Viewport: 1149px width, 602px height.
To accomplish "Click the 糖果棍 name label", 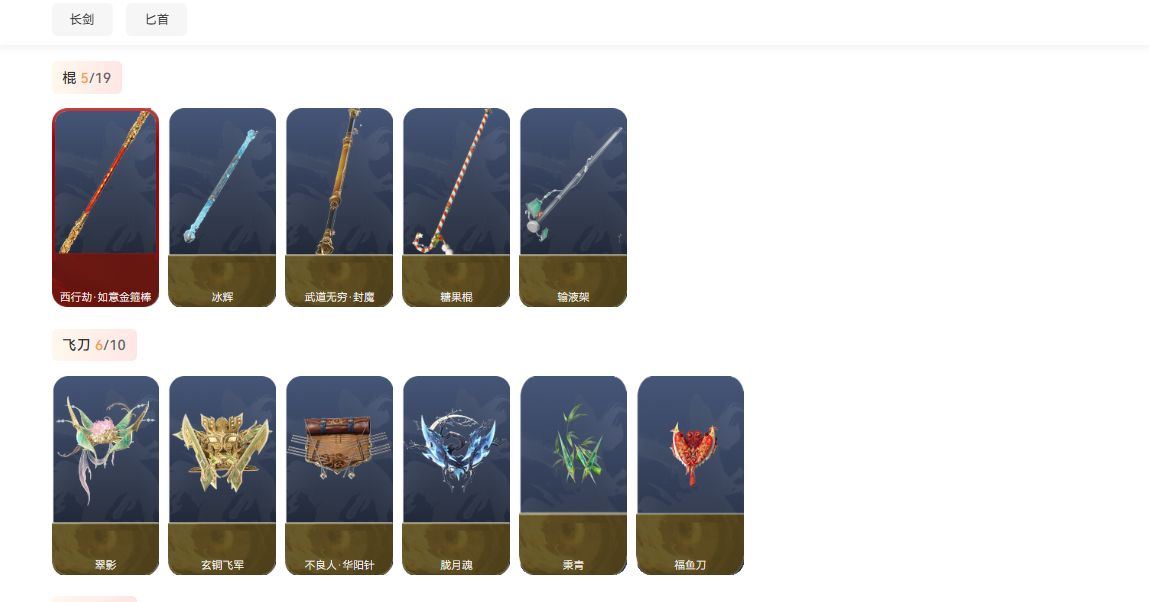I will [x=457, y=297].
